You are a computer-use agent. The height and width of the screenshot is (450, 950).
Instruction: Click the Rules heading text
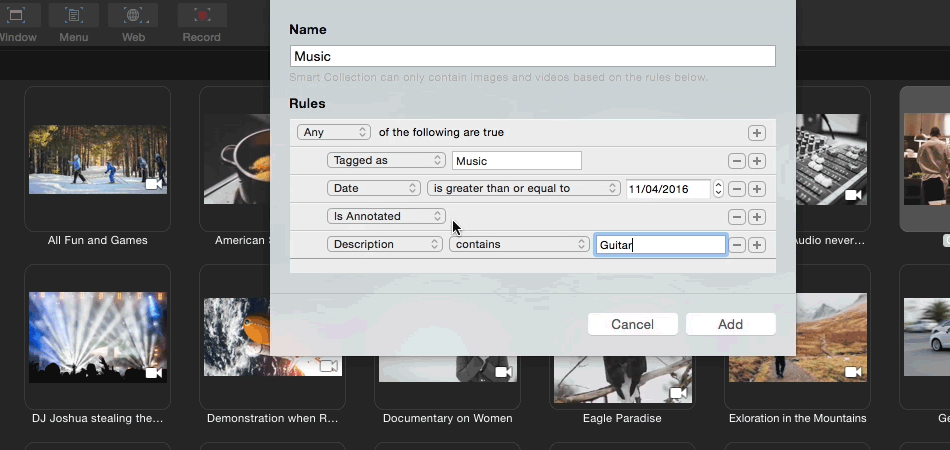pyautogui.click(x=307, y=104)
